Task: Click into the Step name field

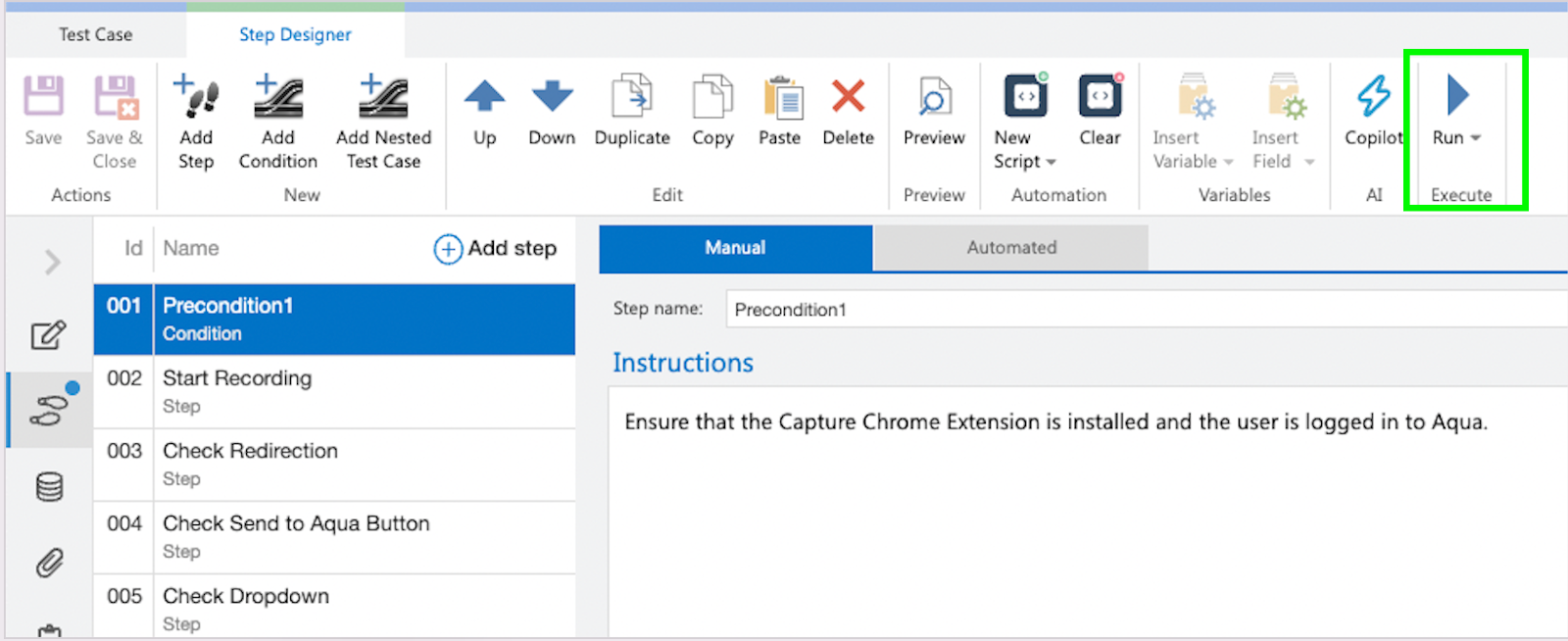Action: (1137, 310)
